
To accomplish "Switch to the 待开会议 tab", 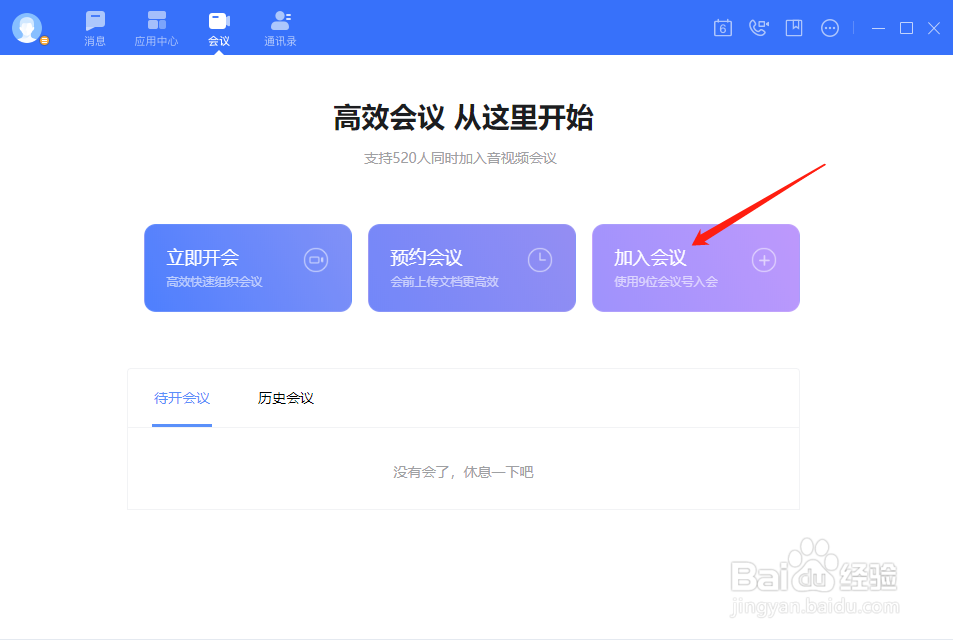I will point(182,398).
